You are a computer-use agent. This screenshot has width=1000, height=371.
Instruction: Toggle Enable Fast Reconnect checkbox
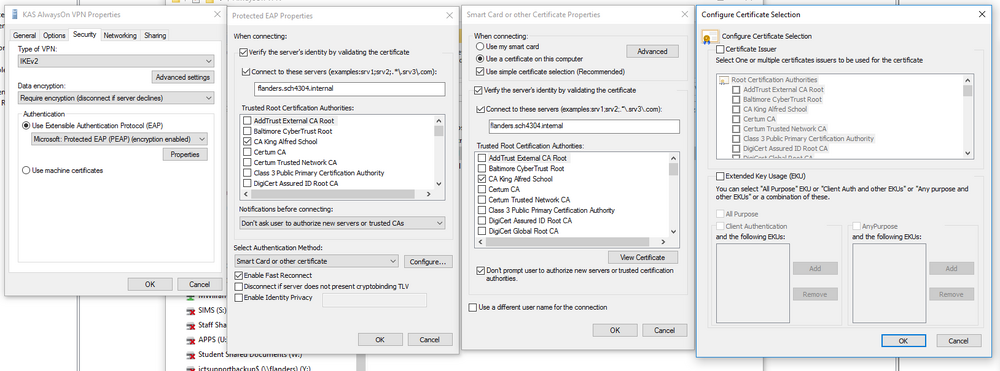[239, 275]
